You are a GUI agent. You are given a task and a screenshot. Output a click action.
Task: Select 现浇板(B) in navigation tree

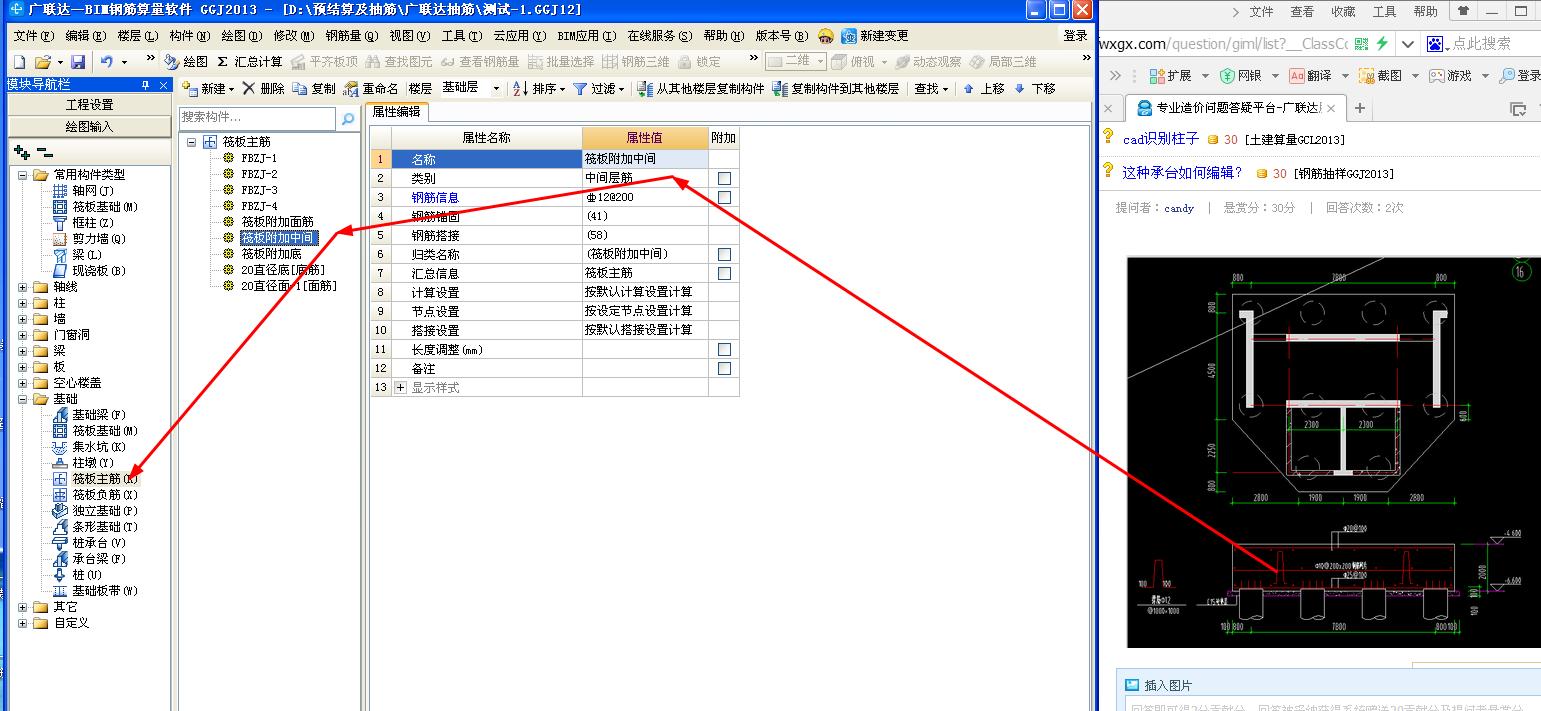[x=88, y=270]
